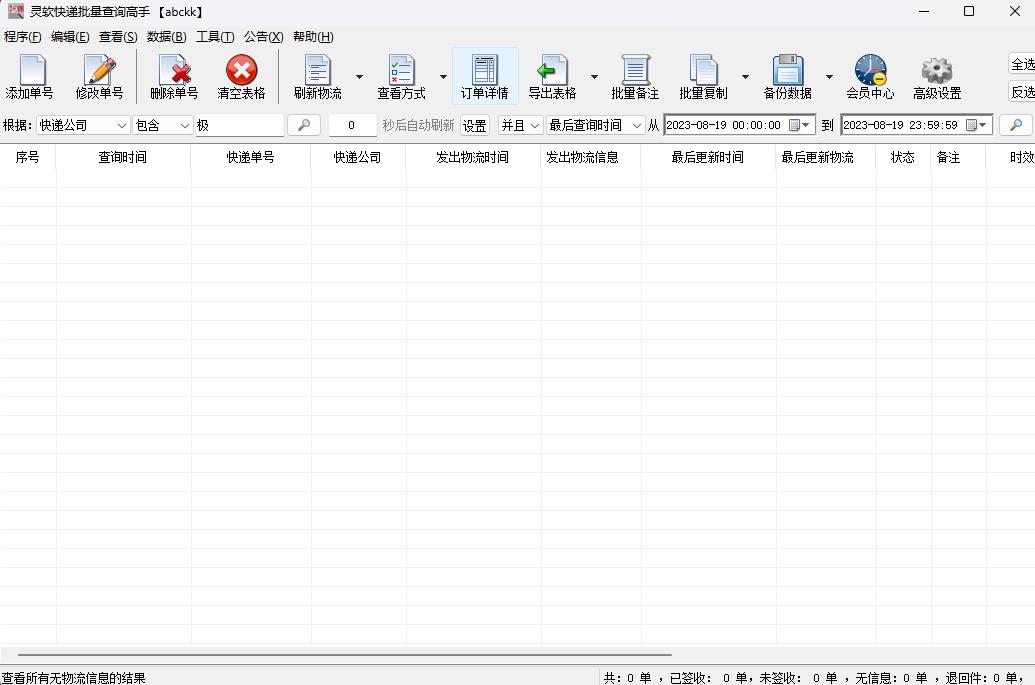Click the 设置 auto-refresh settings button

pyautogui.click(x=474, y=125)
